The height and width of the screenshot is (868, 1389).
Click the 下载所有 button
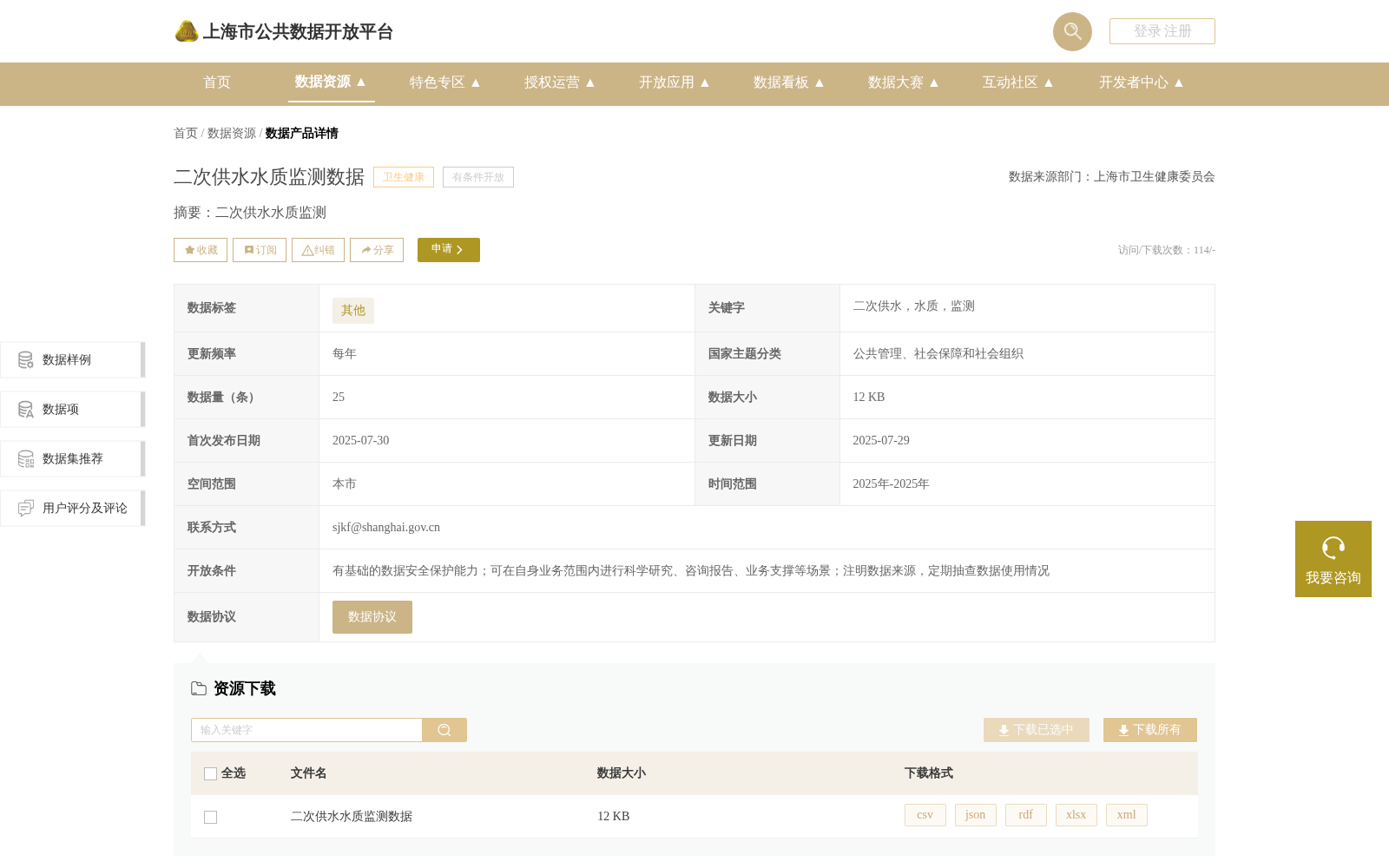1150,730
